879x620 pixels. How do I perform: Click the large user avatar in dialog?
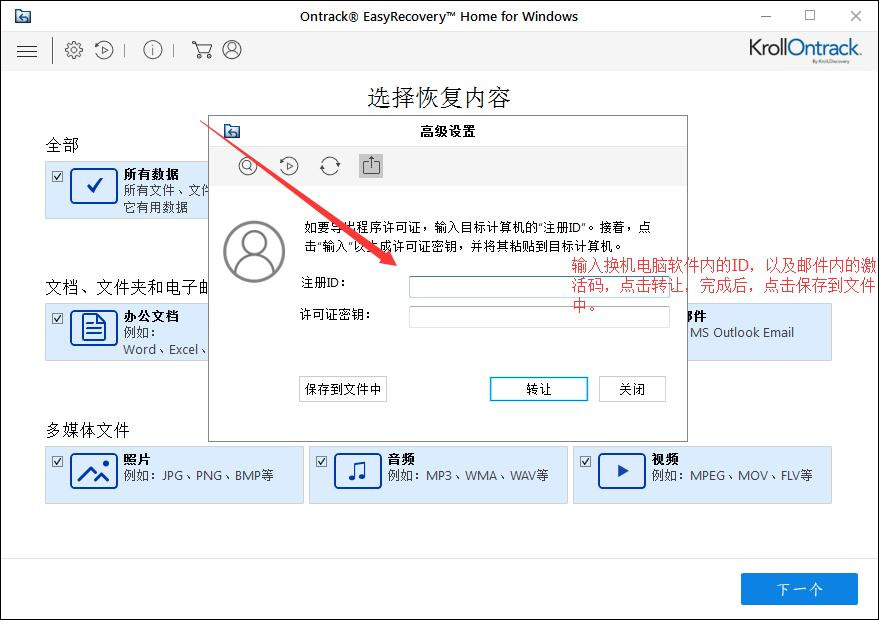point(254,251)
